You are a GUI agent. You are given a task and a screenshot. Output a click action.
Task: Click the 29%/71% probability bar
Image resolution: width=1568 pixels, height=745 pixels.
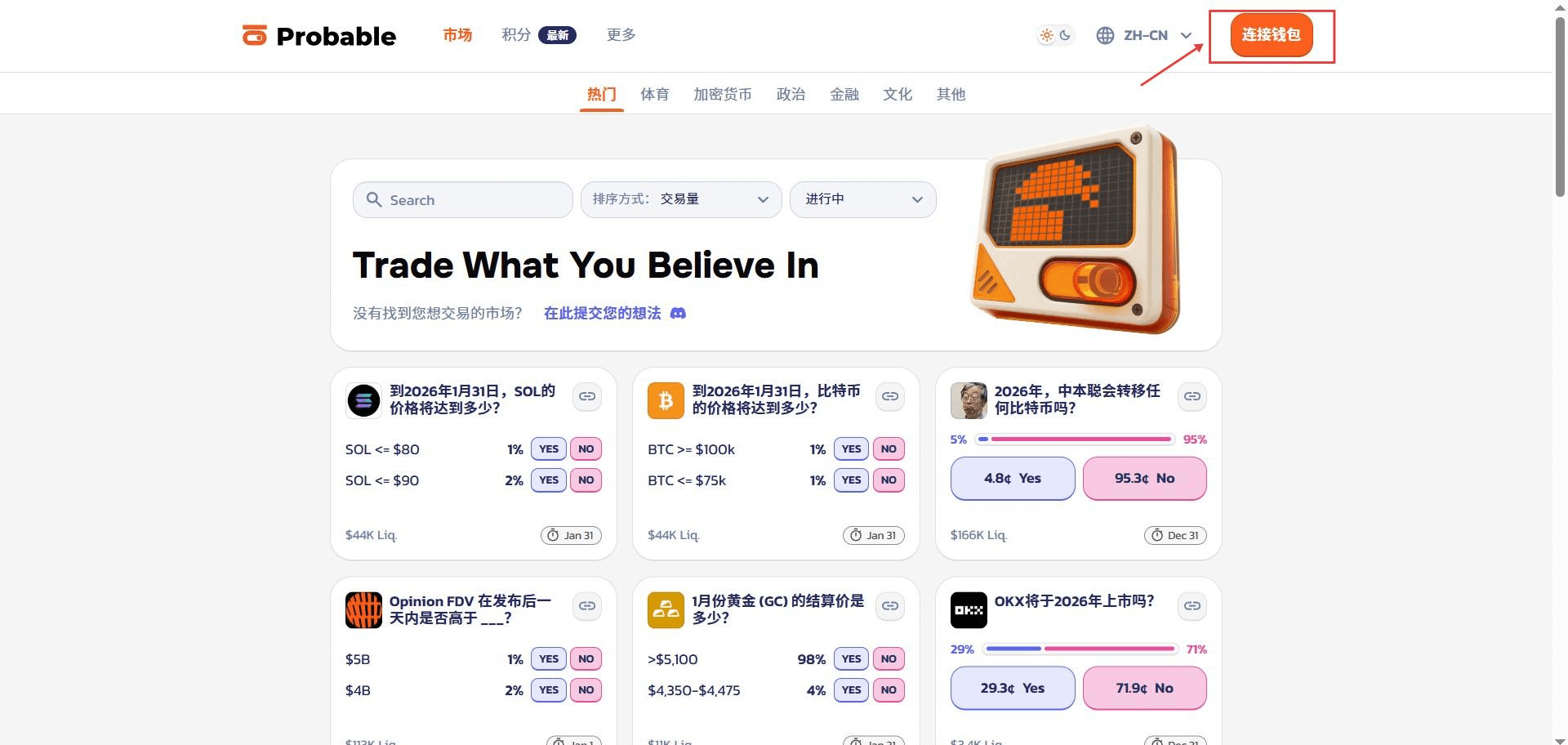click(1080, 649)
